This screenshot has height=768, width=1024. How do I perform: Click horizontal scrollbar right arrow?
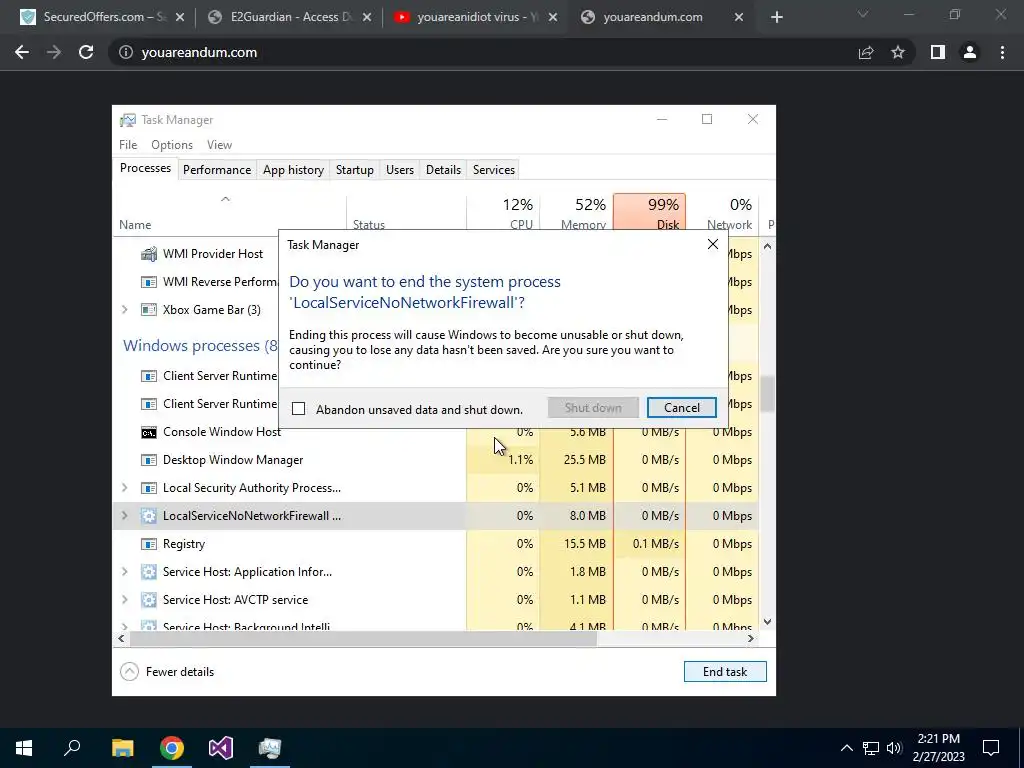click(x=751, y=639)
